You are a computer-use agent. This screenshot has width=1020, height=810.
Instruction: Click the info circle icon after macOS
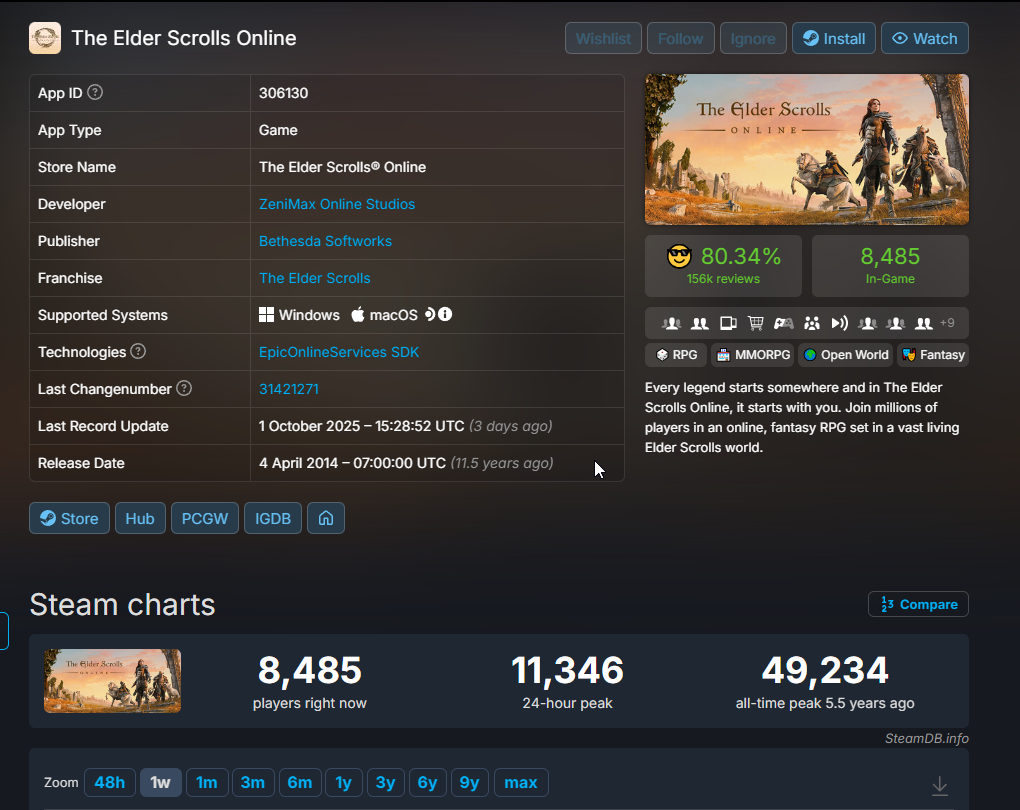tap(445, 314)
